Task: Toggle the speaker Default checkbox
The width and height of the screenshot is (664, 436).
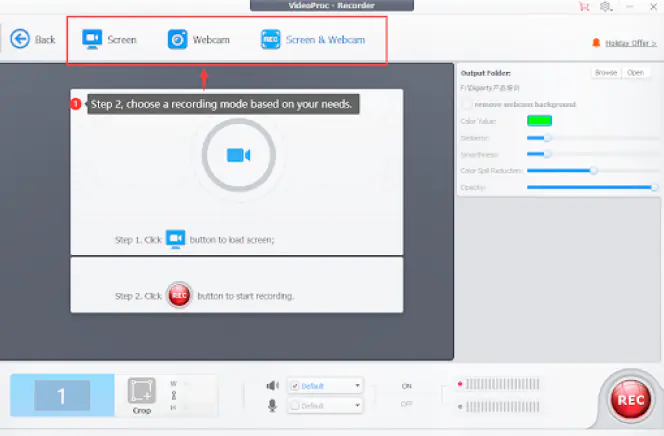Action: 295,386
